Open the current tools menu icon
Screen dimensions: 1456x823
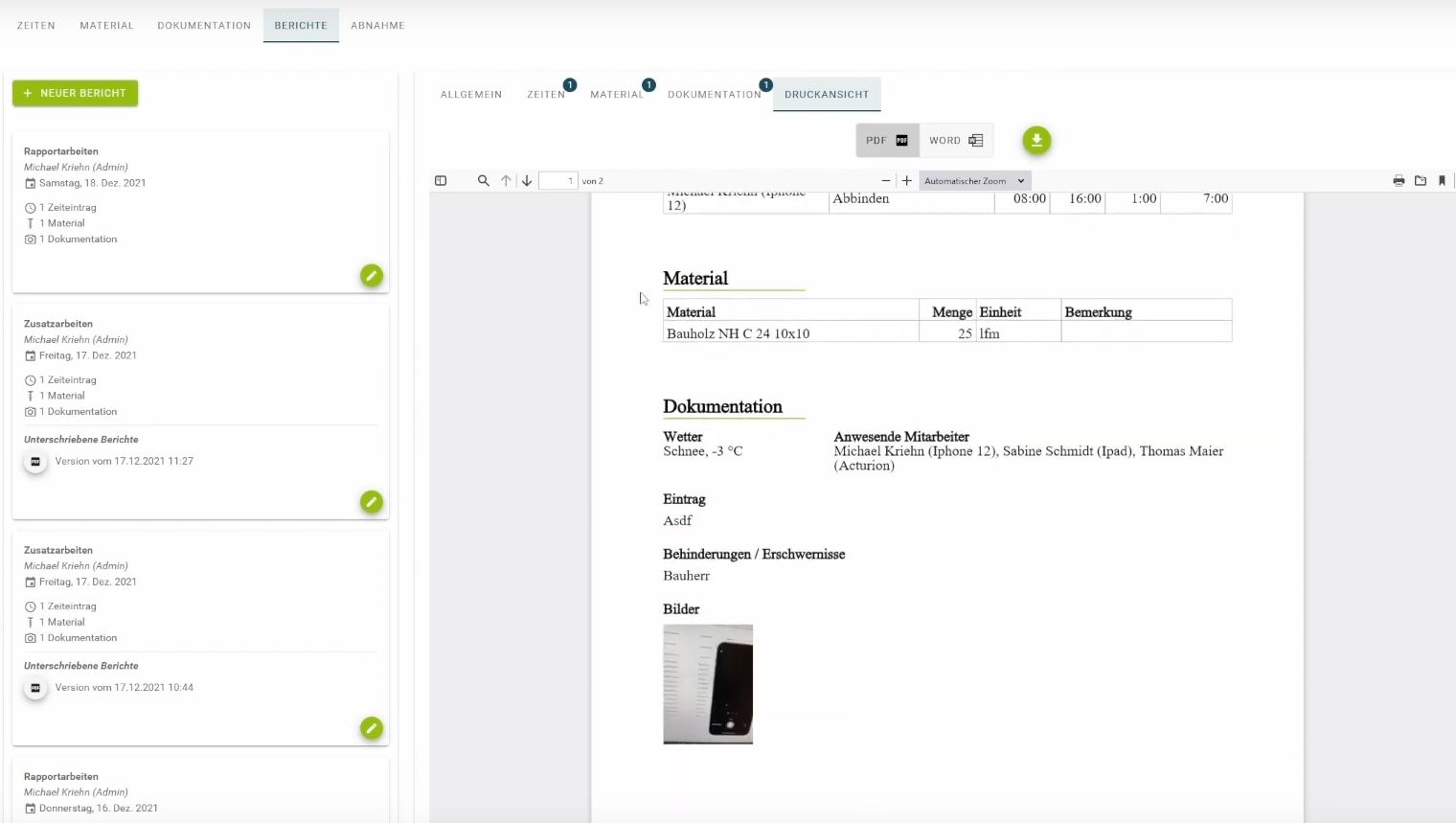pyautogui.click(x=1442, y=180)
